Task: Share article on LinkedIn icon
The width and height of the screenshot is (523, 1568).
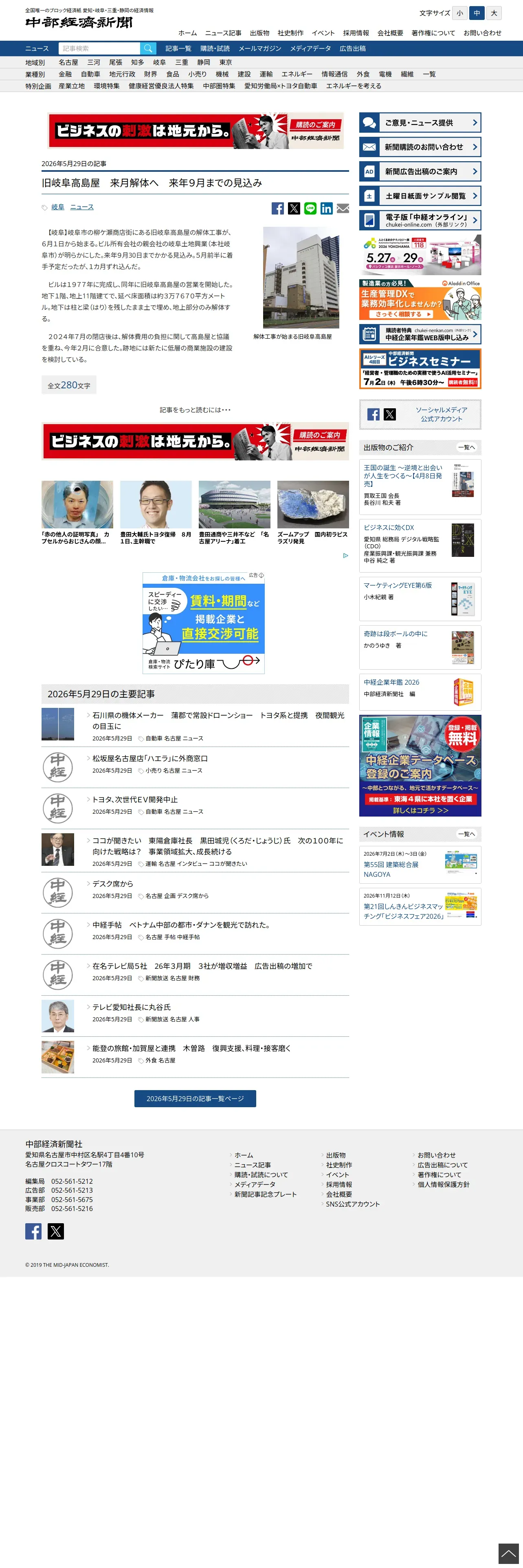Action: [x=327, y=208]
